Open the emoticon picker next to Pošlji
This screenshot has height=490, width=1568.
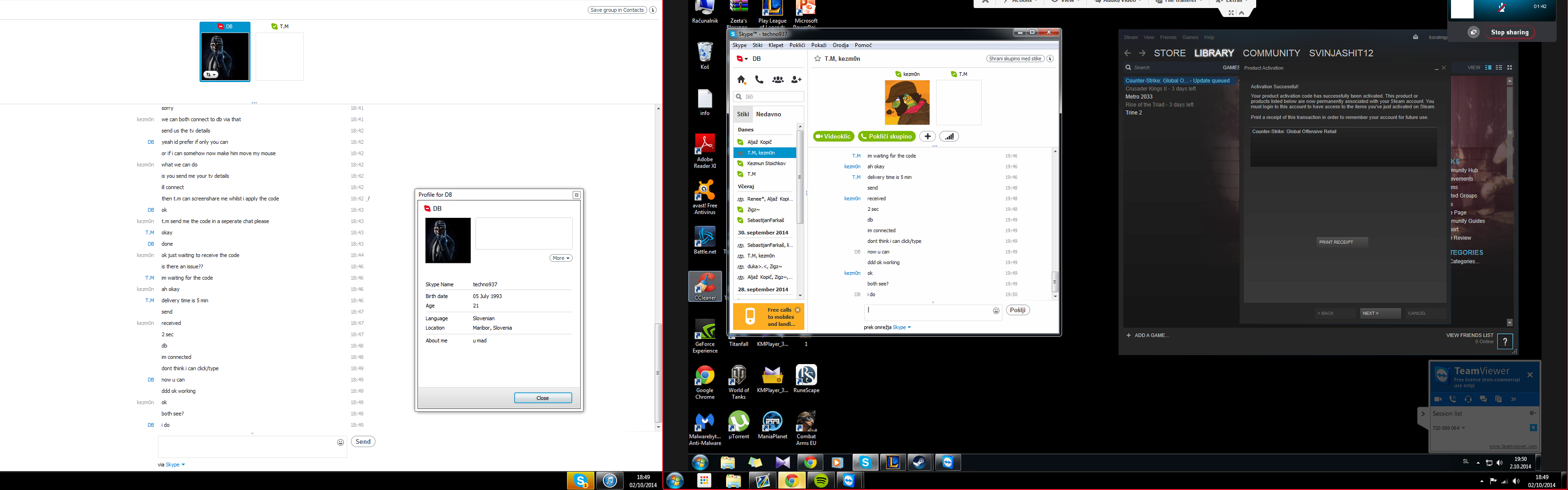click(996, 311)
